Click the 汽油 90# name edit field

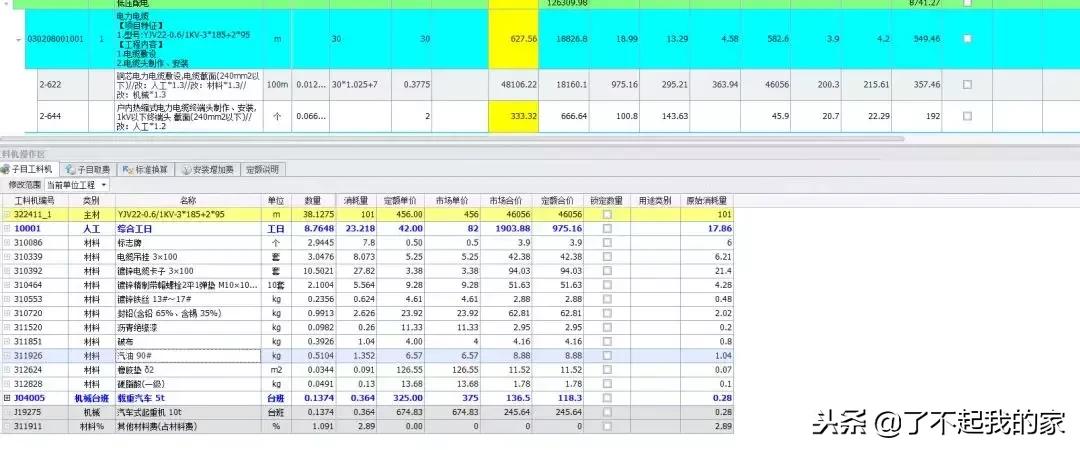pyautogui.click(x=188, y=356)
